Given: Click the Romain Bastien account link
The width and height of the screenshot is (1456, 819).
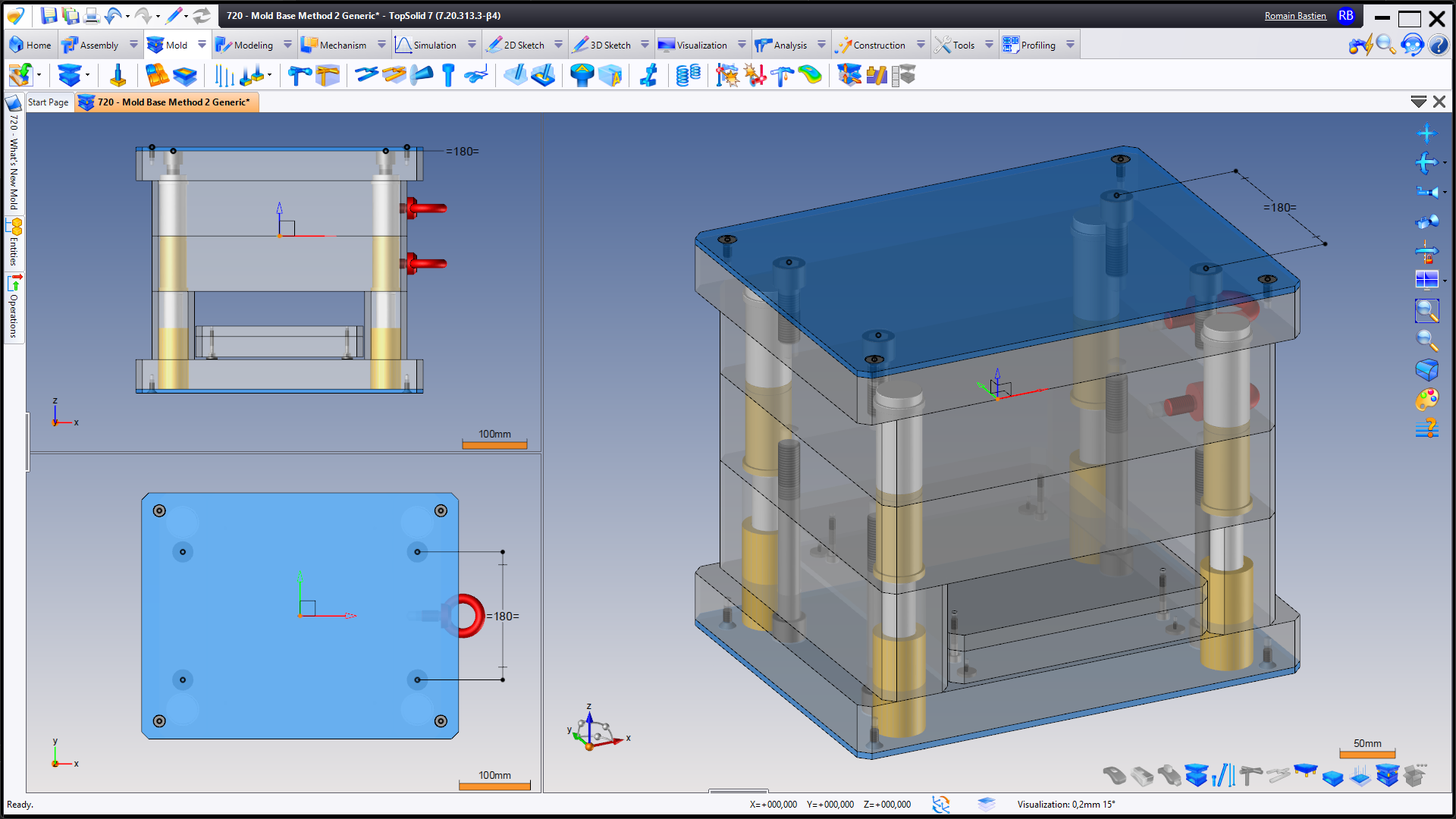Looking at the screenshot, I should point(1294,15).
